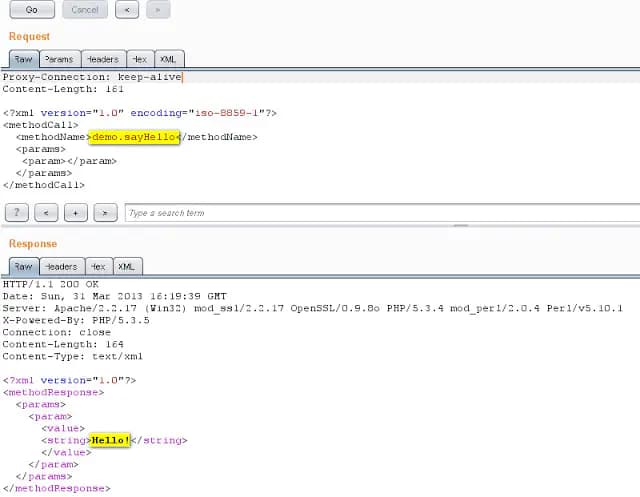
Task: Go to previous request in history arrow
Action: tap(127, 10)
